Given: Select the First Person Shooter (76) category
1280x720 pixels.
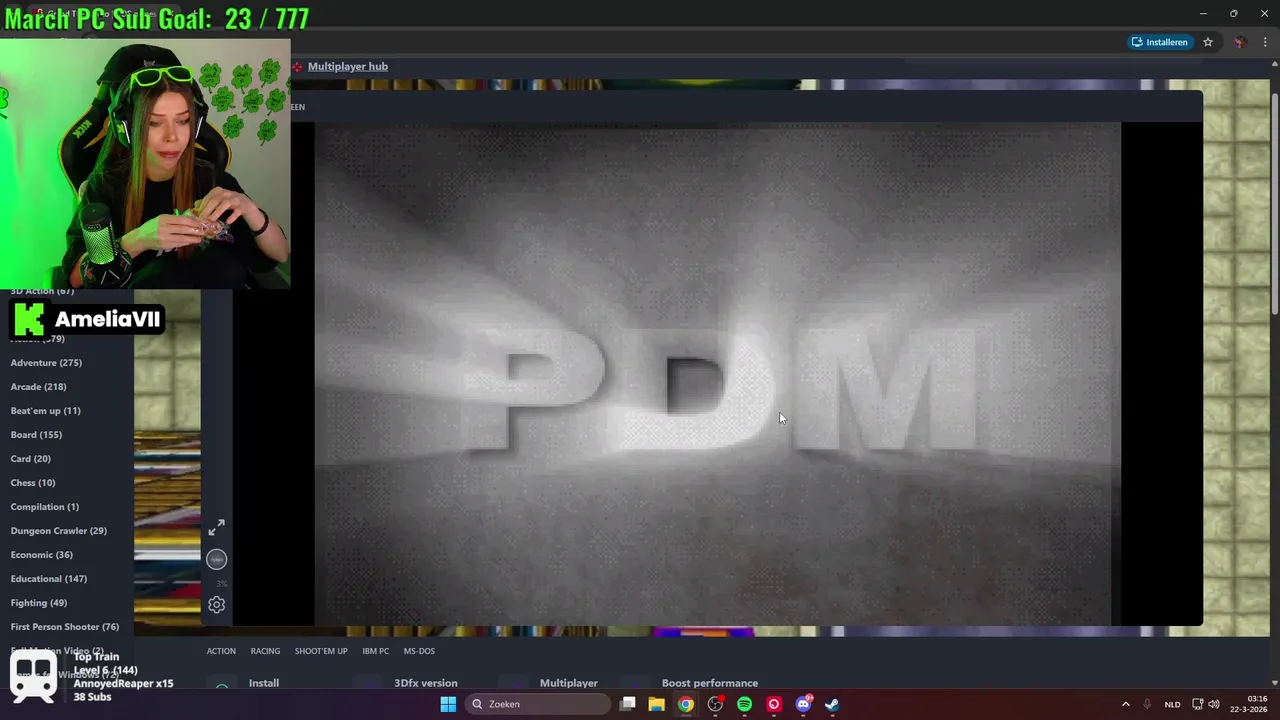Looking at the screenshot, I should 64,627.
